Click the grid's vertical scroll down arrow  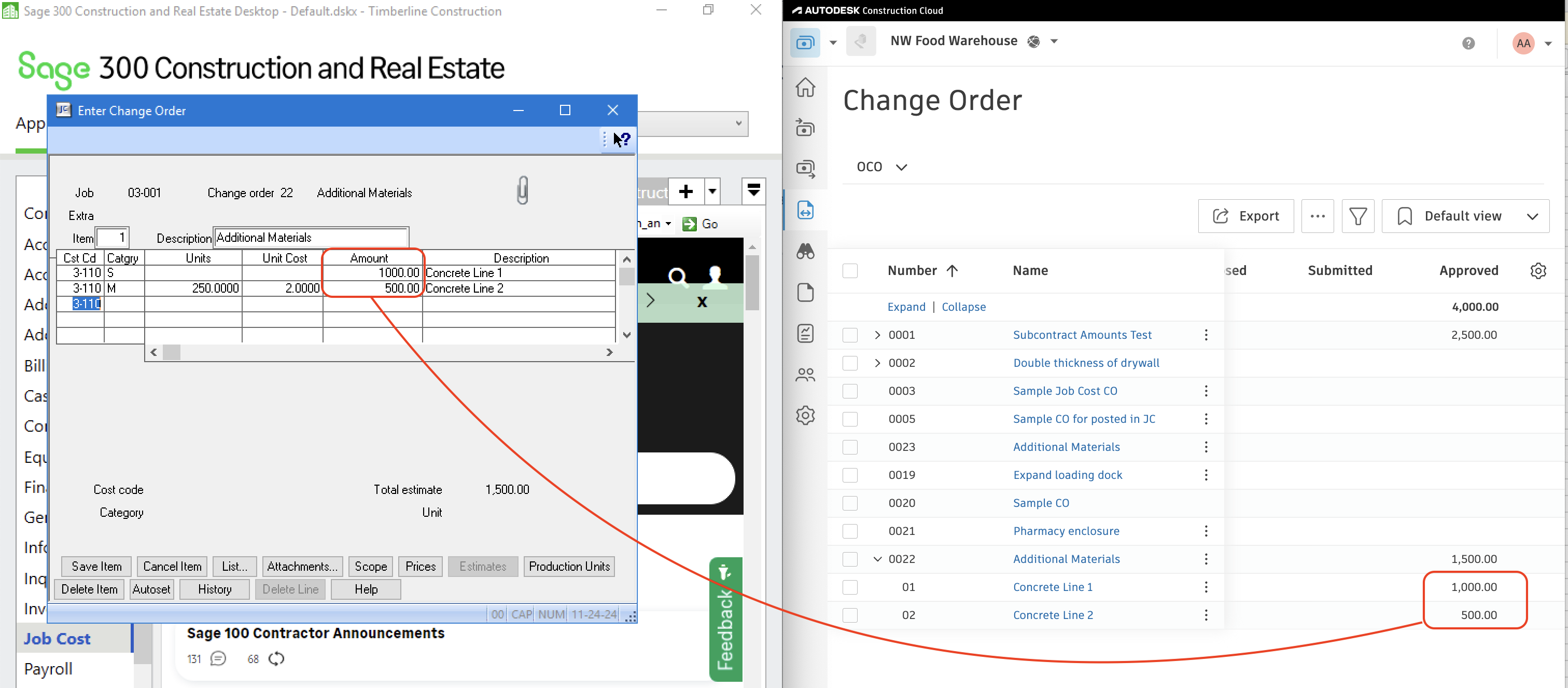tap(626, 335)
